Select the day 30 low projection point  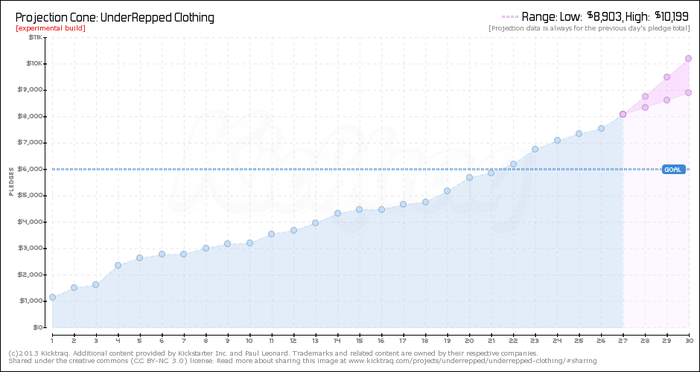coord(688,92)
